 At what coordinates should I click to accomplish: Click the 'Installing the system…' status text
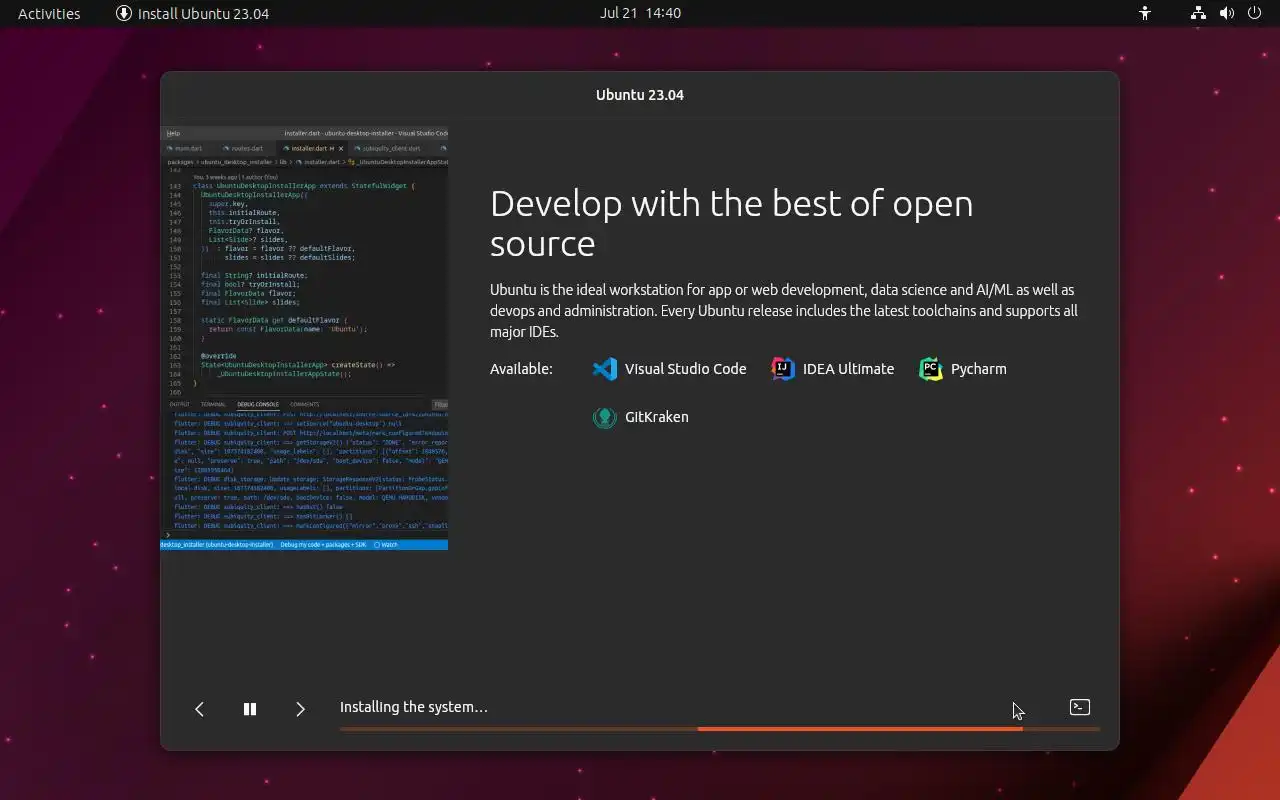414,707
